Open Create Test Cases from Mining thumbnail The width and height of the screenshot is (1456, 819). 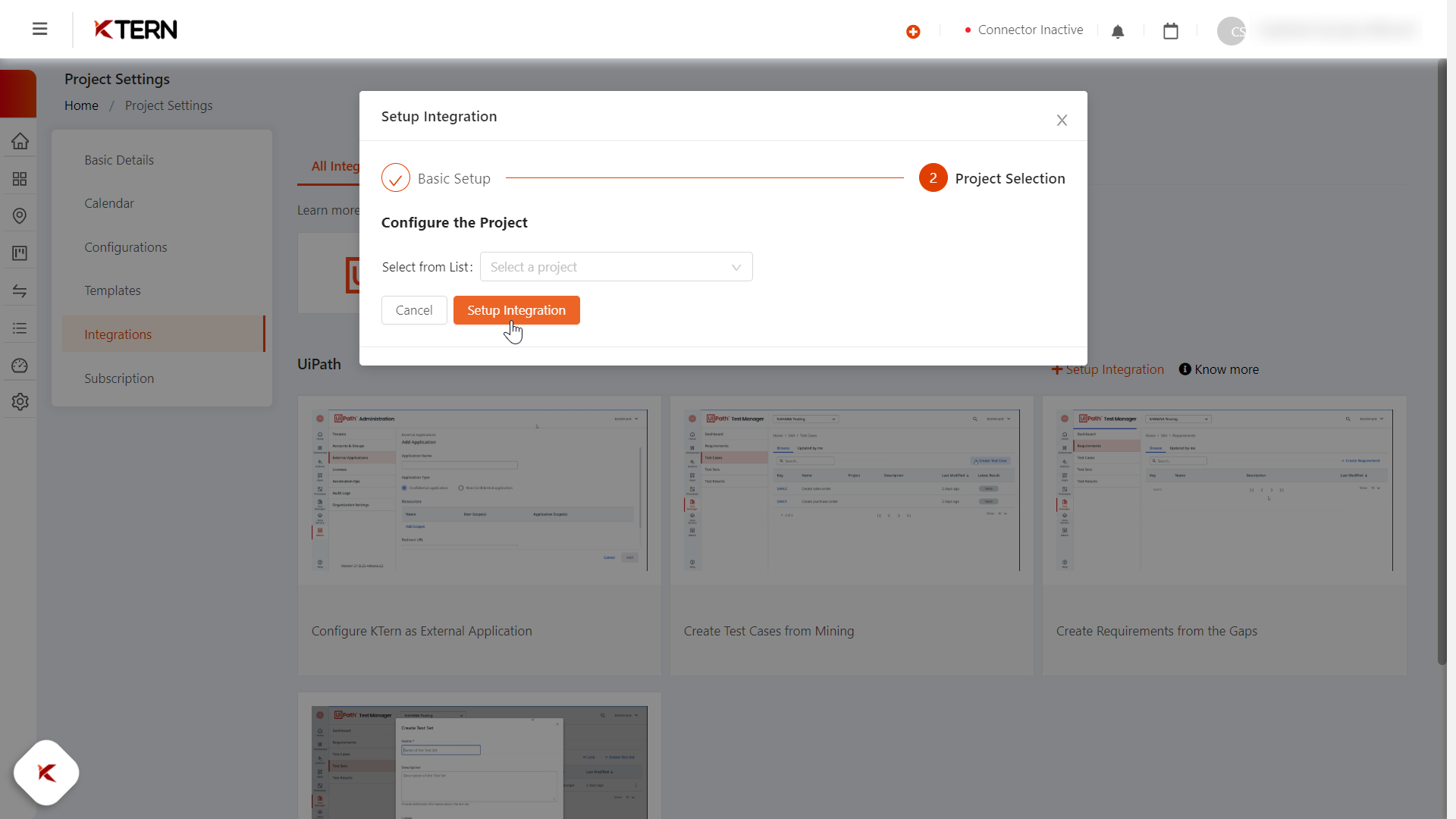(852, 491)
